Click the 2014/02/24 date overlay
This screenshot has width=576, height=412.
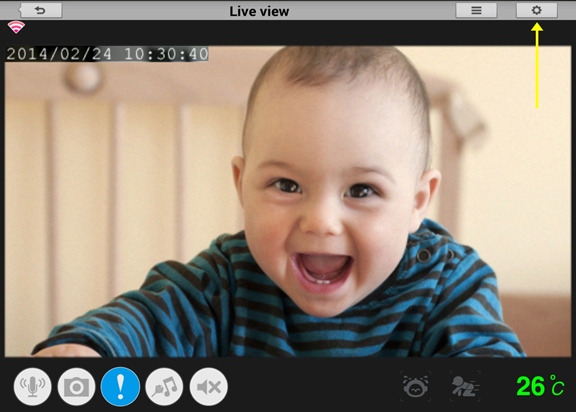(x=59, y=54)
